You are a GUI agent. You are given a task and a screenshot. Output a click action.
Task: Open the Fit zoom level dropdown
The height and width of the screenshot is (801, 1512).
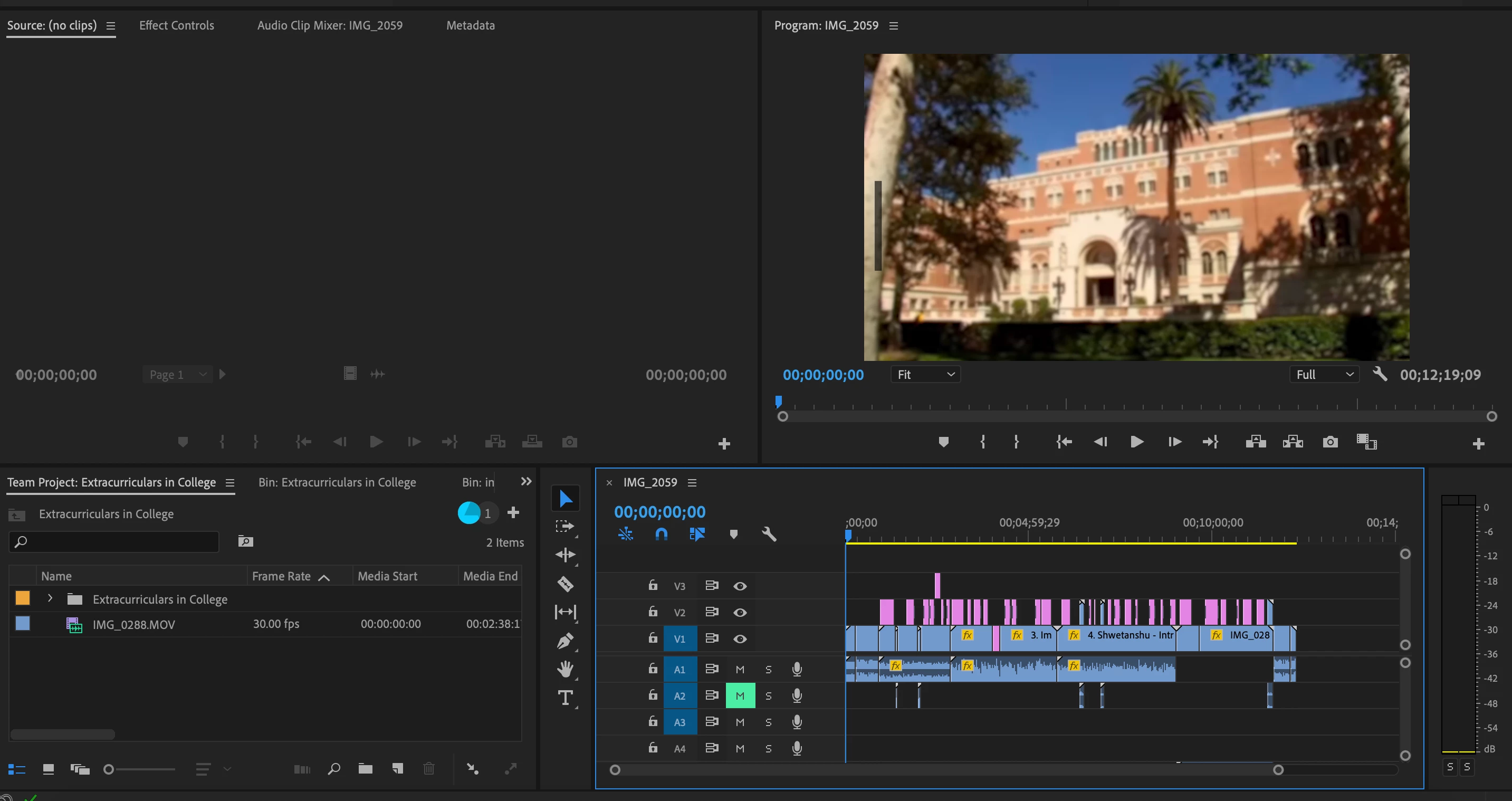[925, 375]
